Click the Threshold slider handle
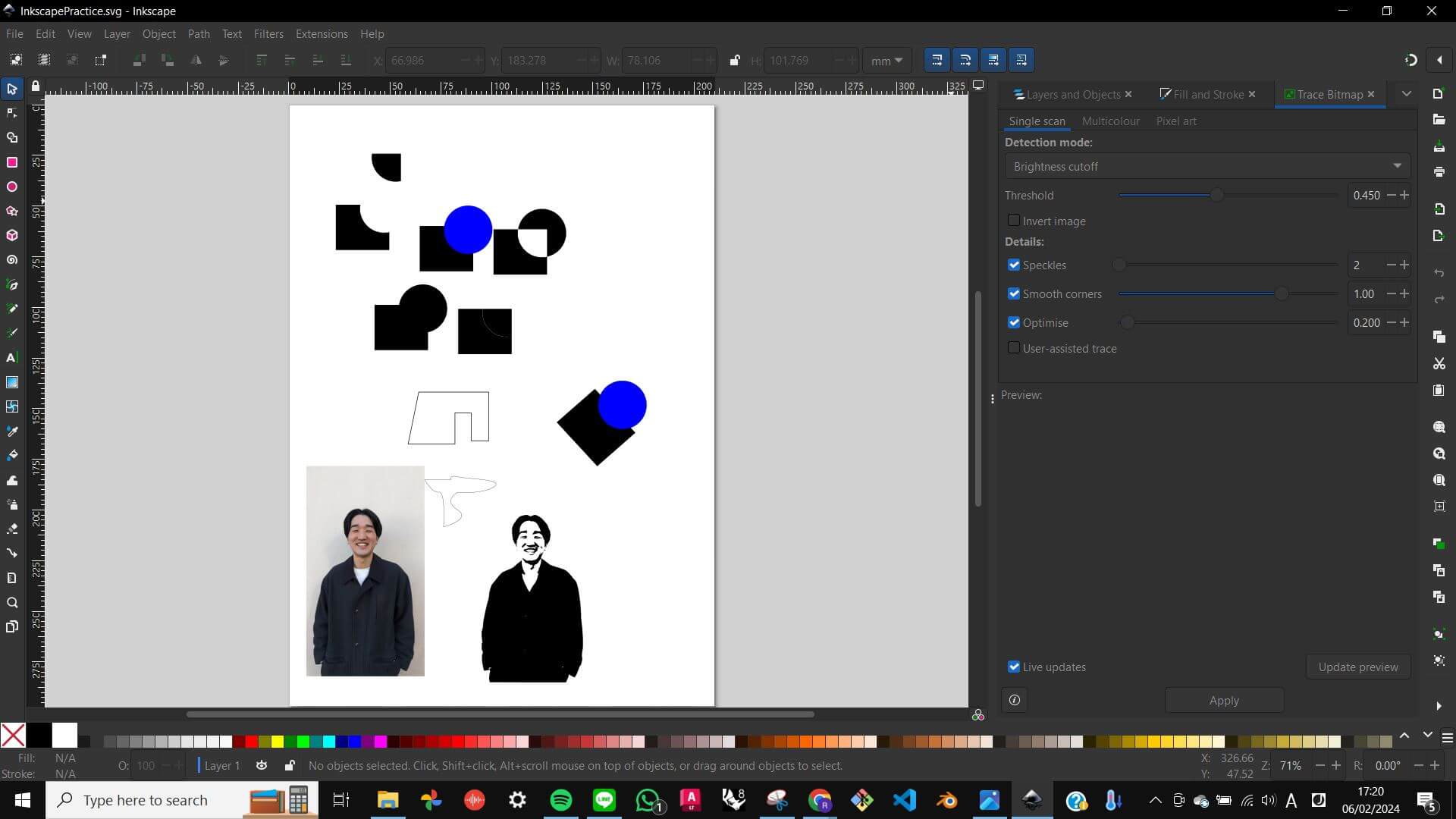This screenshot has width=1456, height=819. pos(1217,196)
